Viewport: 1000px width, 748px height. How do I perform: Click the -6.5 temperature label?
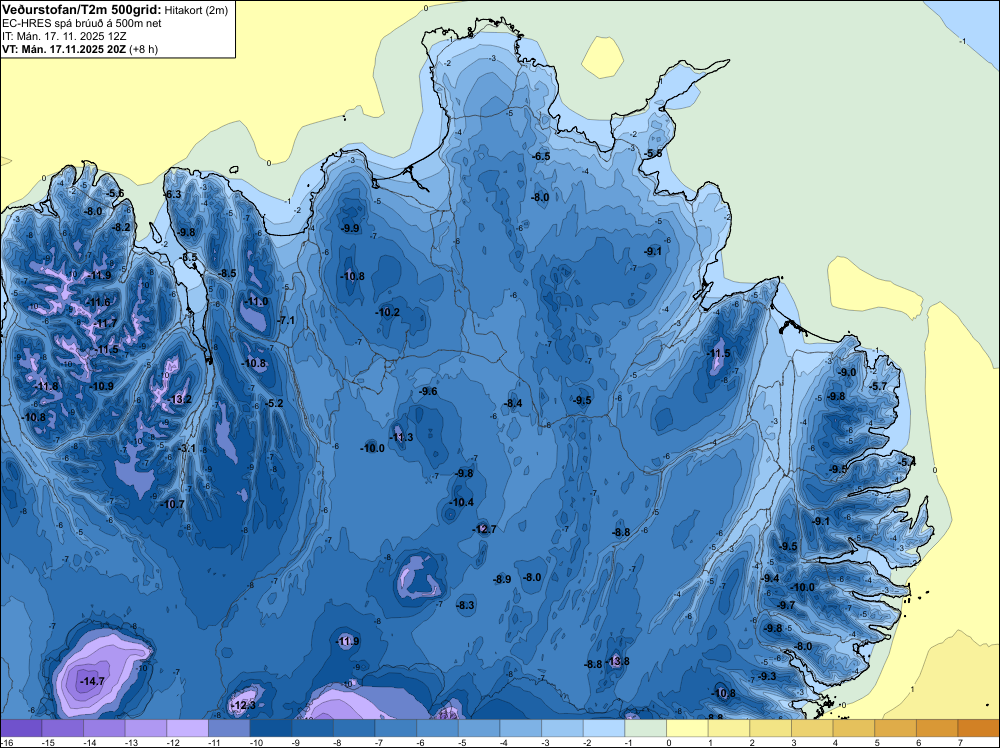coord(541,156)
